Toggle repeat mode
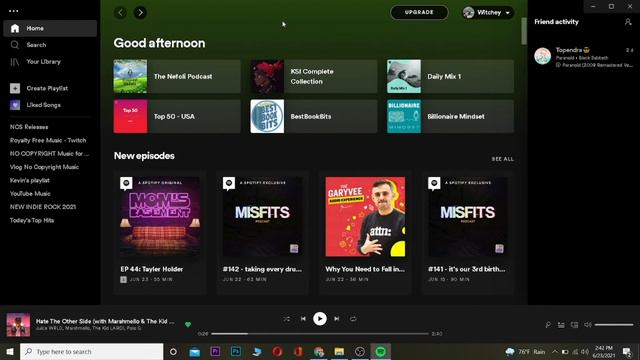The width and height of the screenshot is (640, 360). [x=353, y=319]
